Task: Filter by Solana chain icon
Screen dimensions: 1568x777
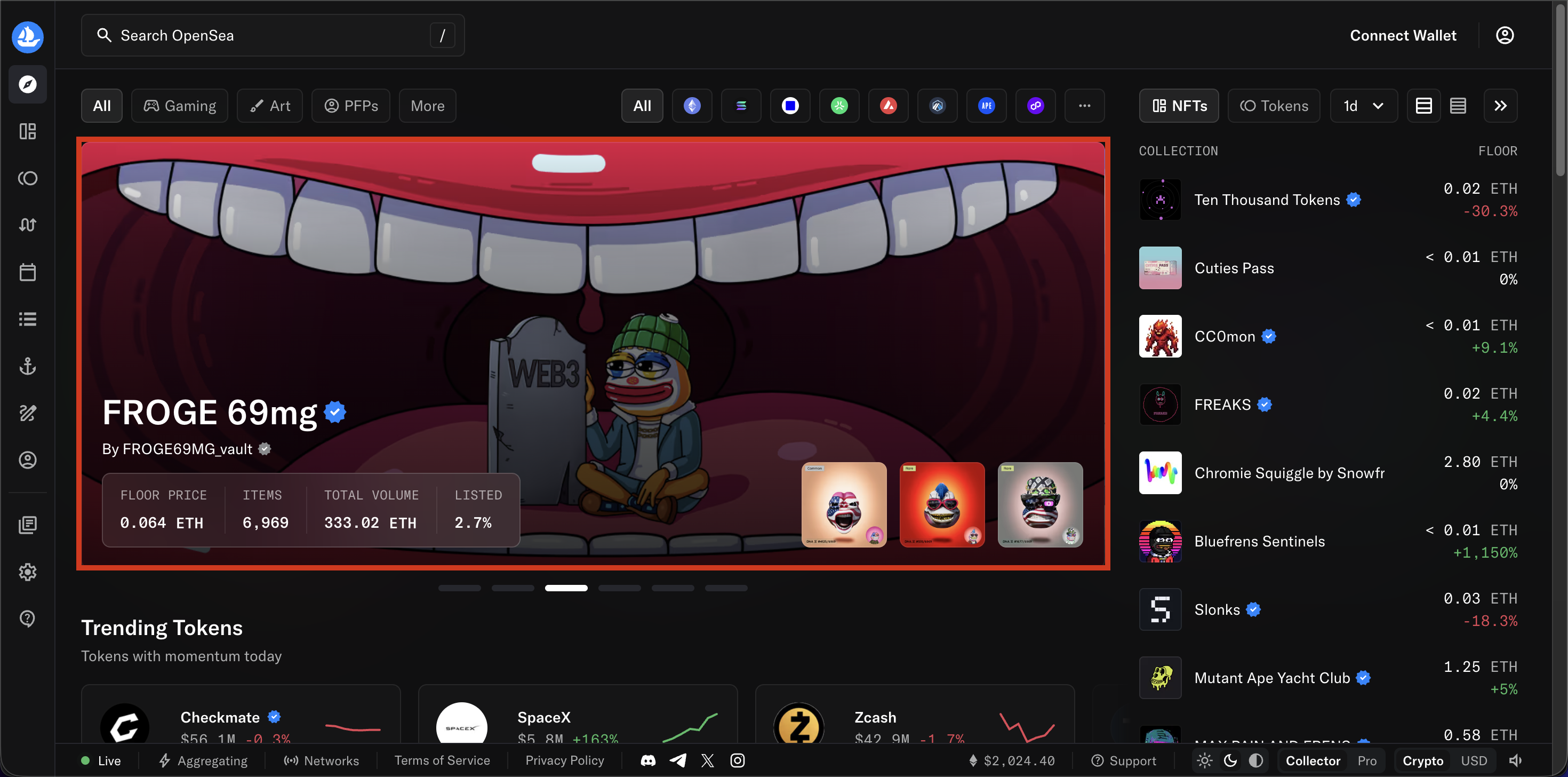Action: coord(741,106)
